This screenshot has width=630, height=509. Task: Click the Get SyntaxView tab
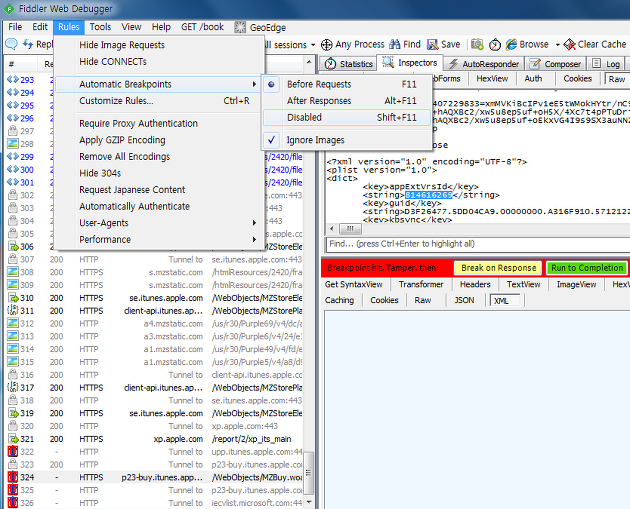point(354,284)
